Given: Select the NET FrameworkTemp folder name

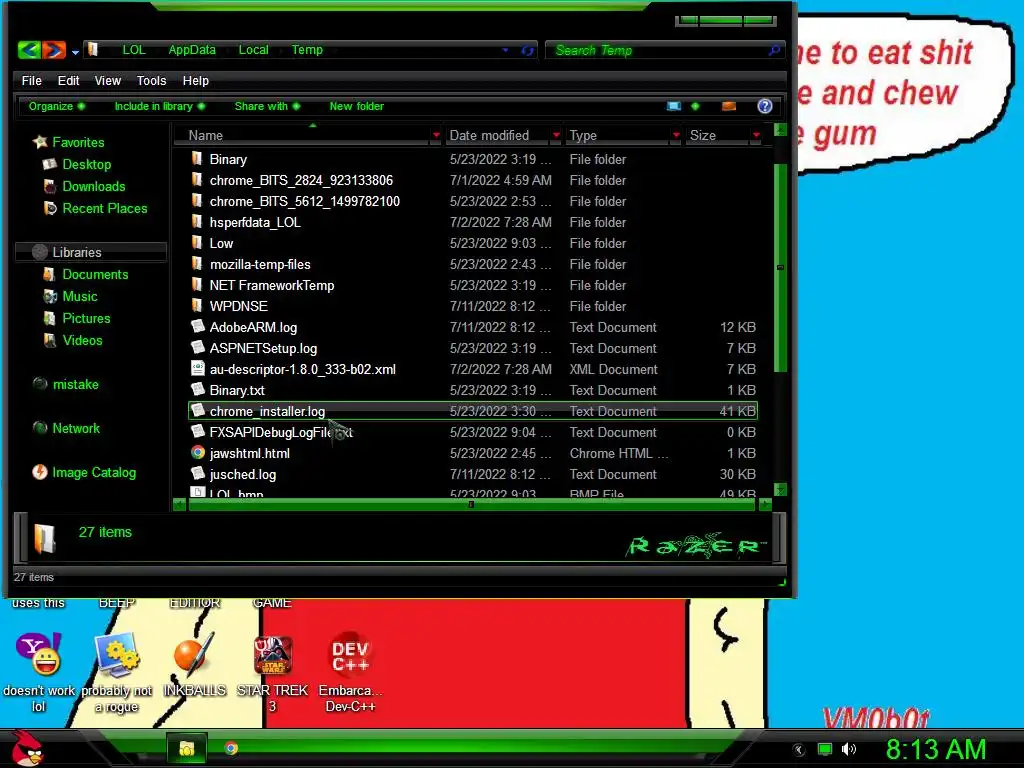Looking at the screenshot, I should coord(272,285).
